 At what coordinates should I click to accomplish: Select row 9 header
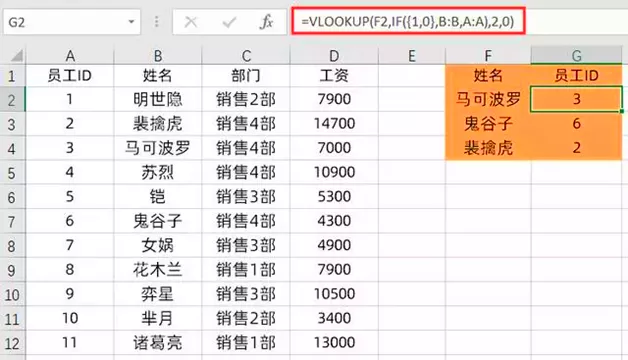[12, 270]
